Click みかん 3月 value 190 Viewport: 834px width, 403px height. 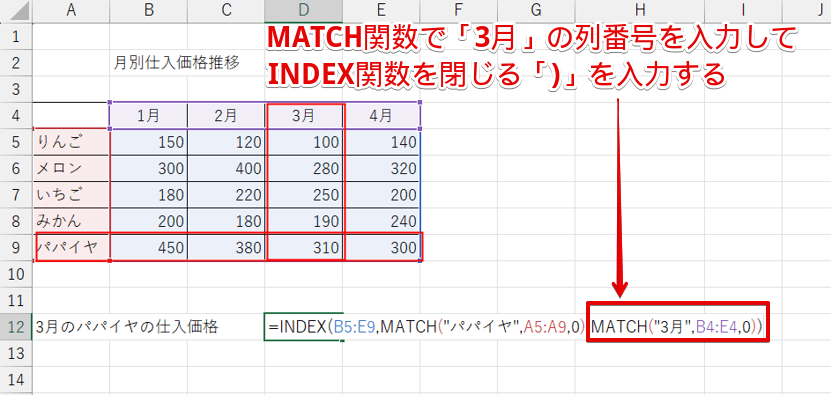point(304,221)
